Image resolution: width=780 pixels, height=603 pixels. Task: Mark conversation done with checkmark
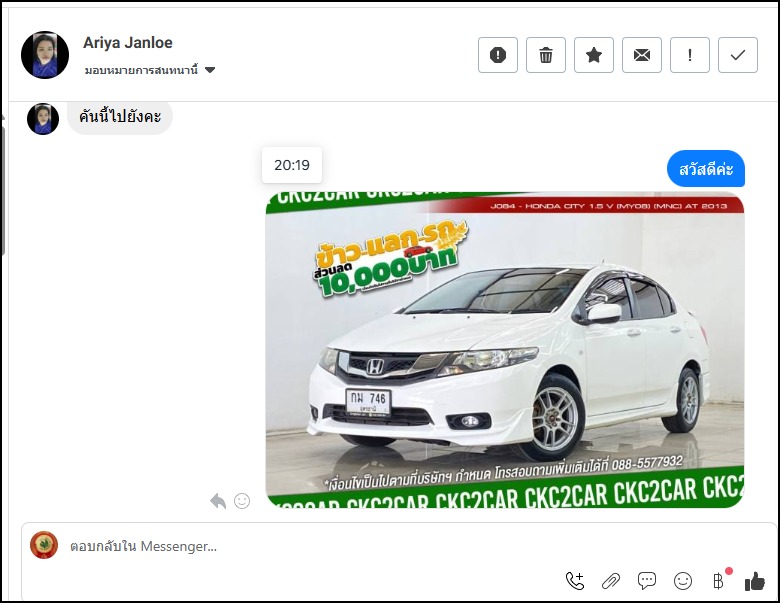click(738, 55)
